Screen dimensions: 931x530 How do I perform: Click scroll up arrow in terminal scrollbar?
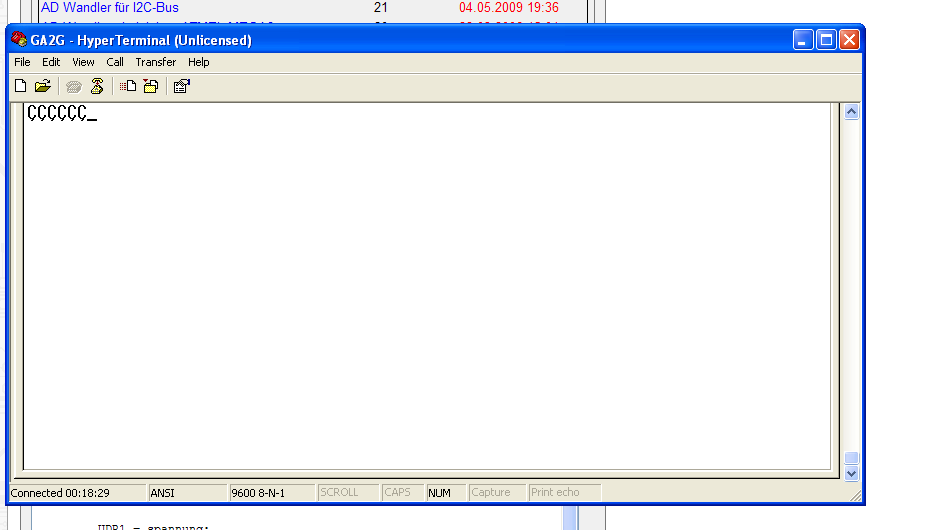click(x=851, y=112)
